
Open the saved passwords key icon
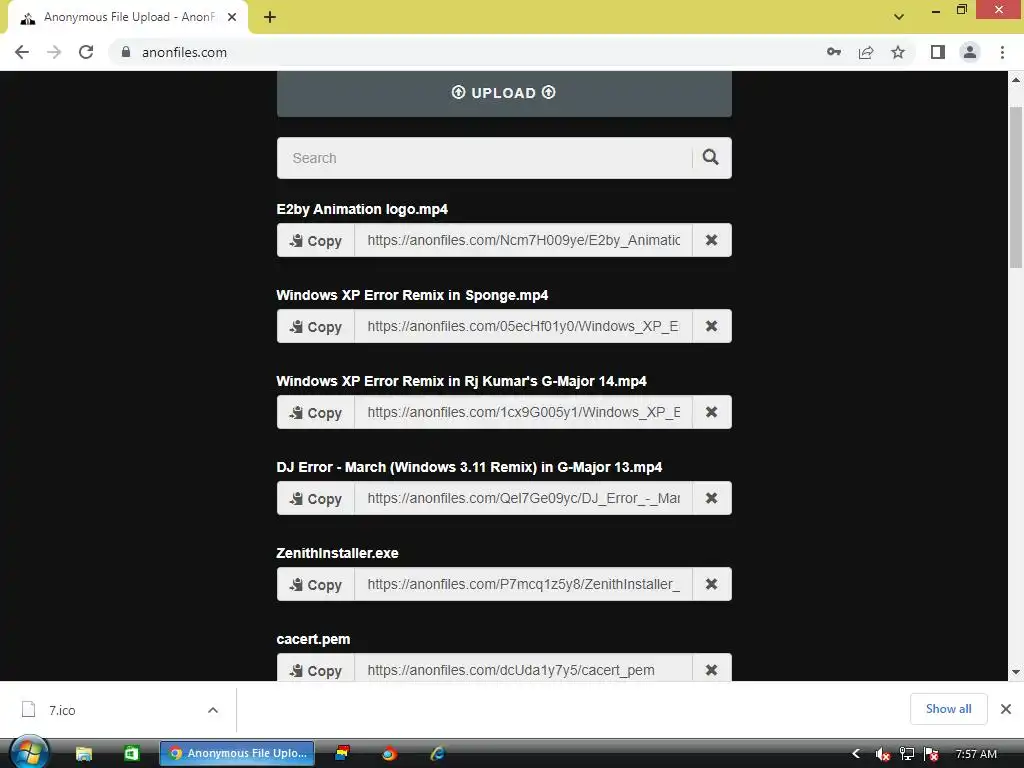(833, 52)
